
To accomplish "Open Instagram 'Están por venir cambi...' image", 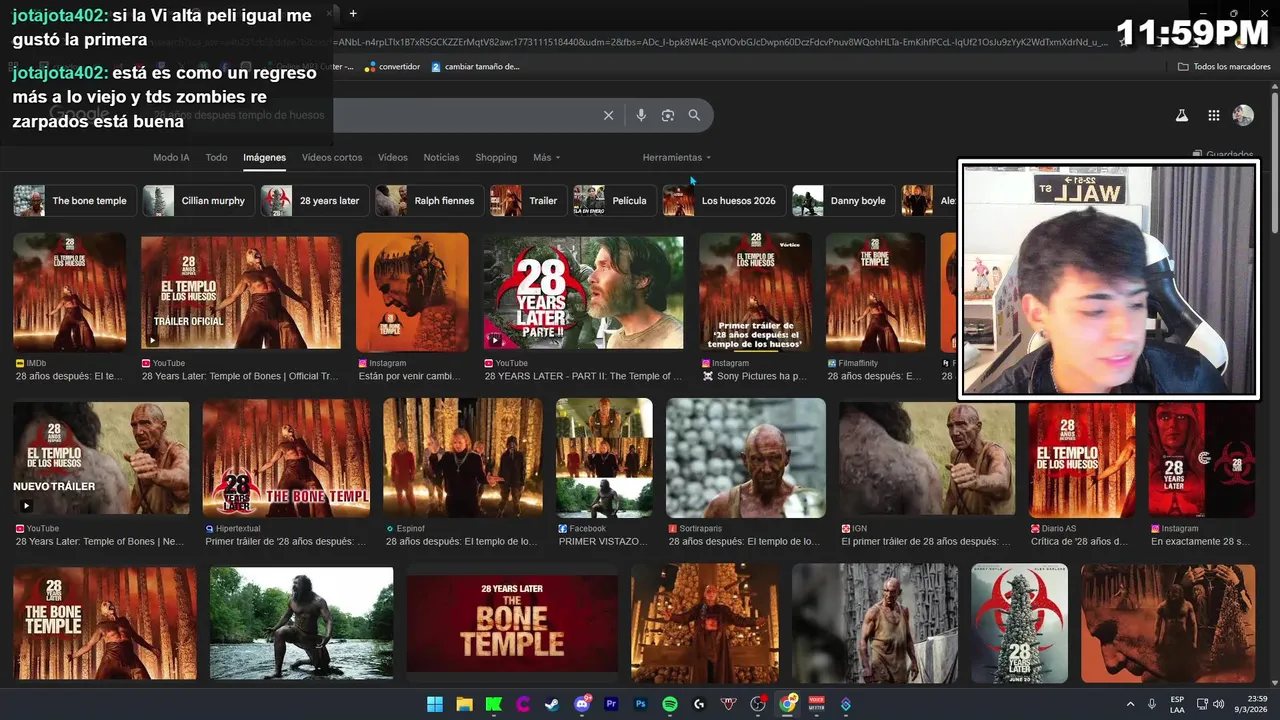I will [412, 292].
